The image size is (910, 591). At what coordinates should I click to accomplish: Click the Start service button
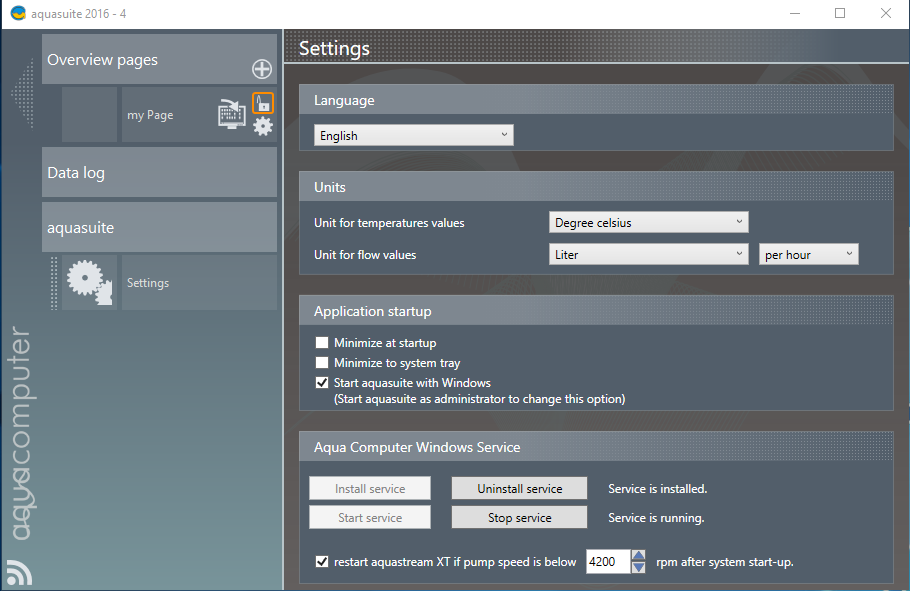tap(370, 517)
